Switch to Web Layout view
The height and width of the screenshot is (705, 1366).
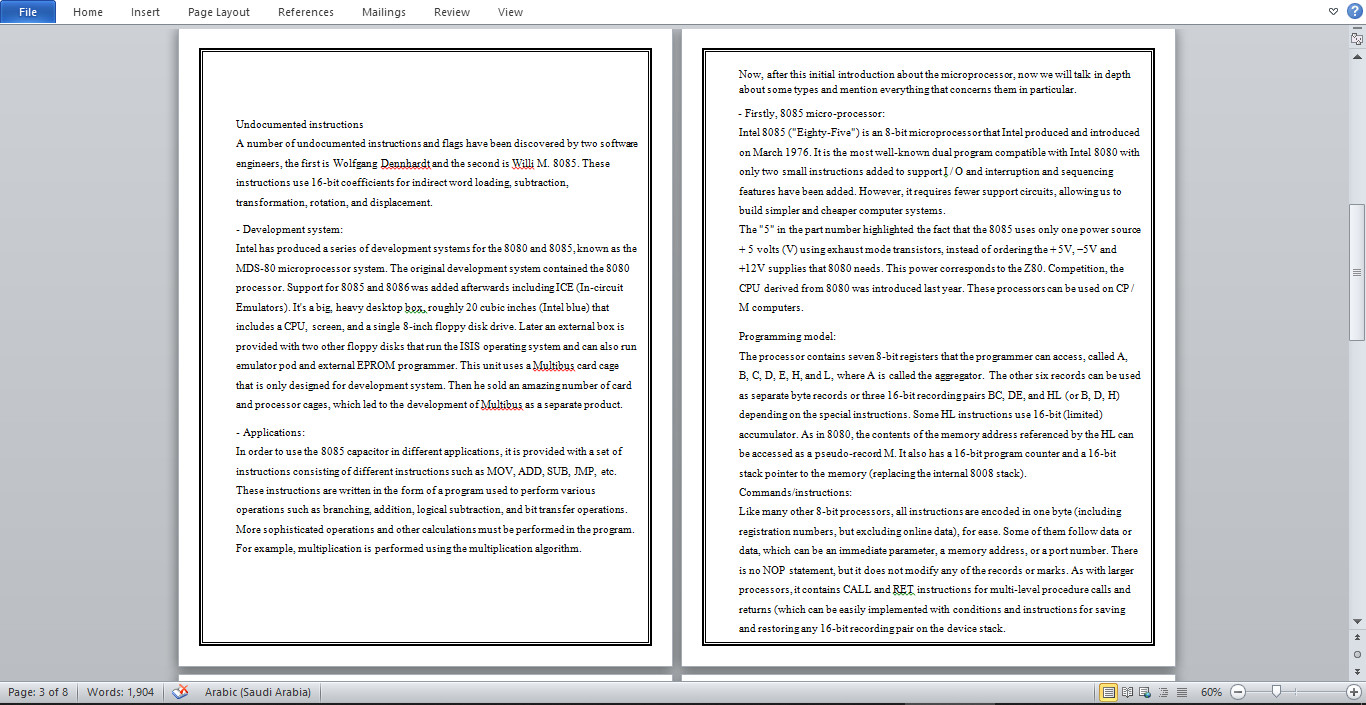pyautogui.click(x=1144, y=692)
